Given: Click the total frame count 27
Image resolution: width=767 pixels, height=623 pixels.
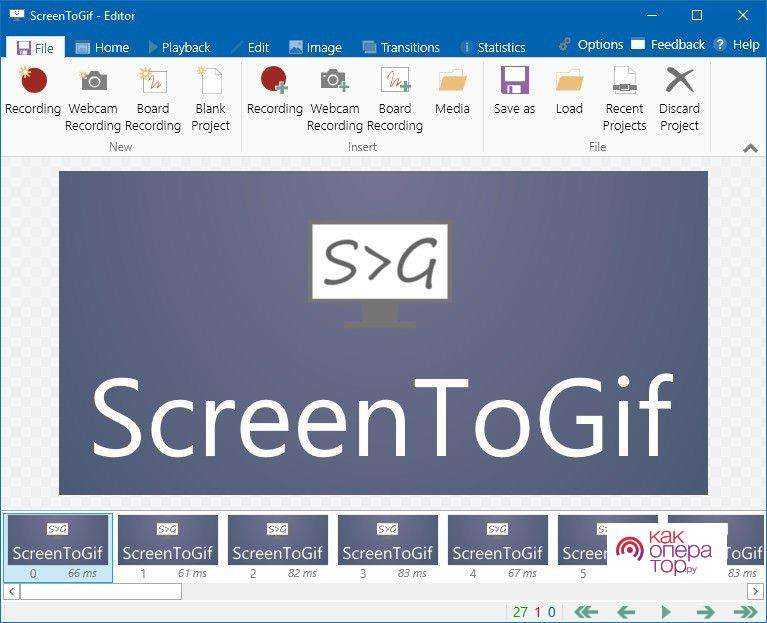Looking at the screenshot, I should point(520,612).
